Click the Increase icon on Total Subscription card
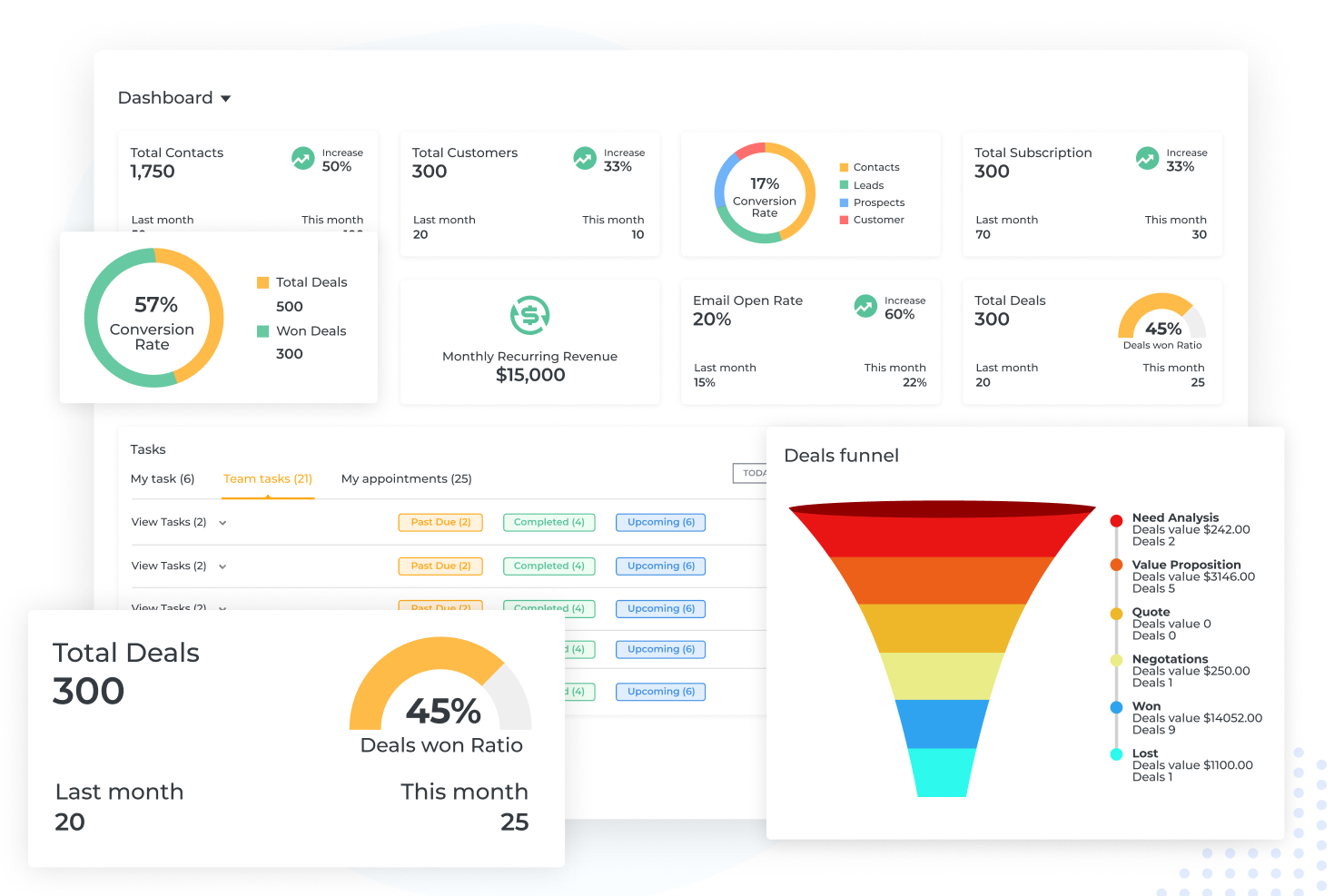The height and width of the screenshot is (896, 1344). [1147, 158]
